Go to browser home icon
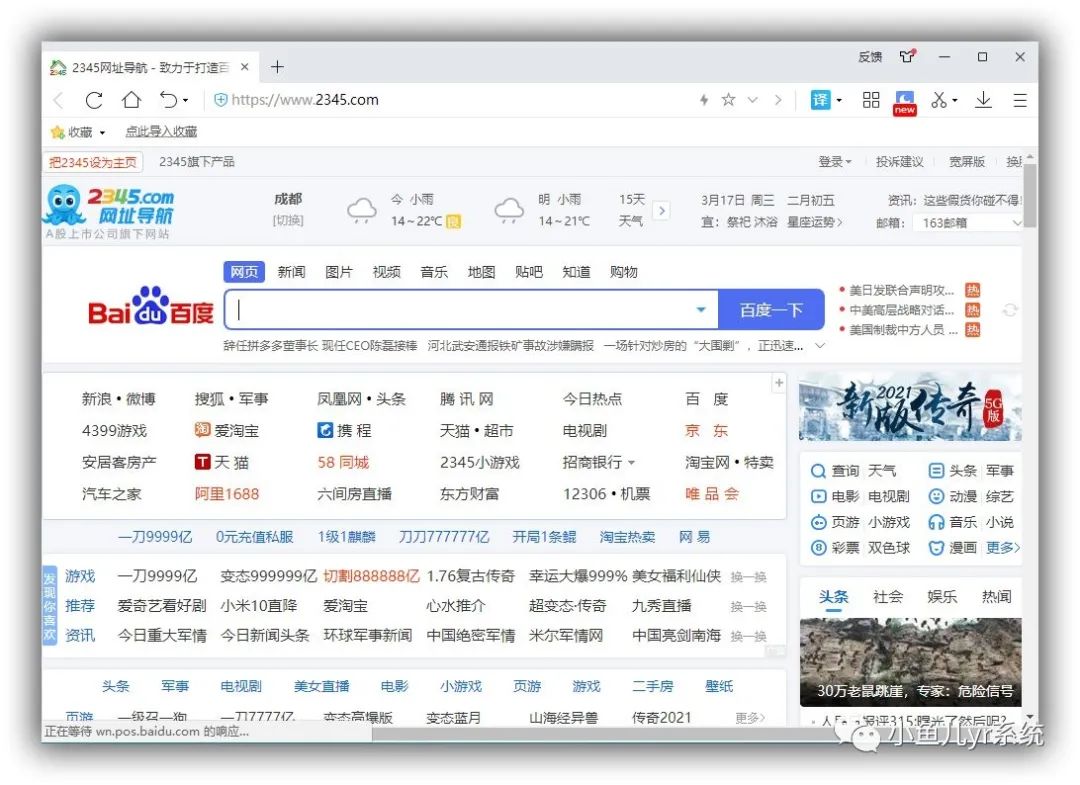The height and width of the screenshot is (785, 1080). 131,100
